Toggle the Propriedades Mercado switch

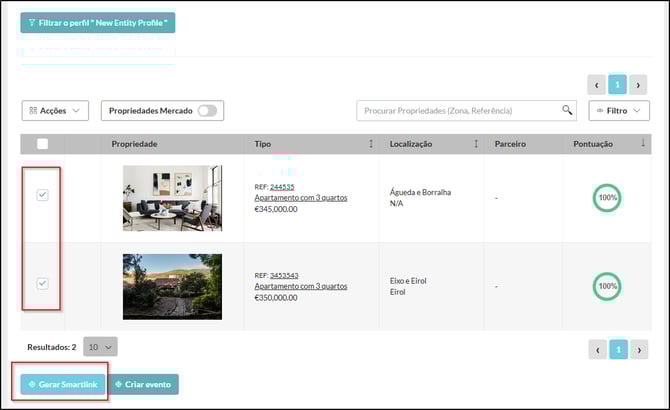pyautogui.click(x=207, y=111)
